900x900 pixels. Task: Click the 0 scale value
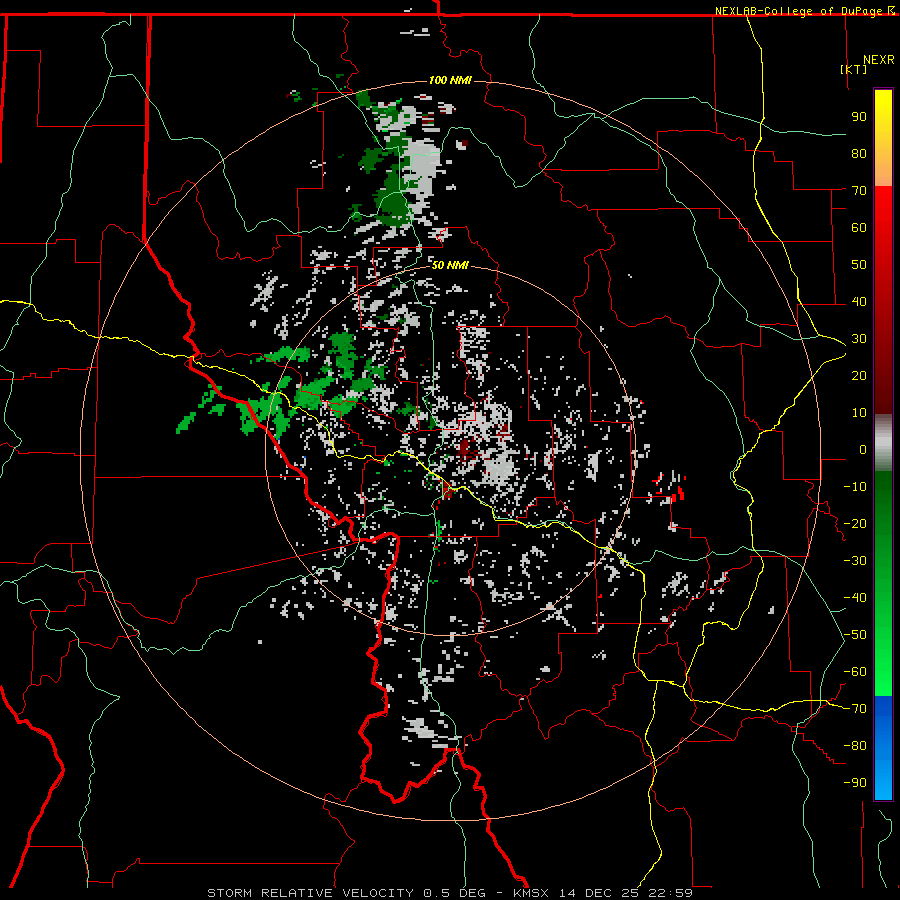(863, 450)
